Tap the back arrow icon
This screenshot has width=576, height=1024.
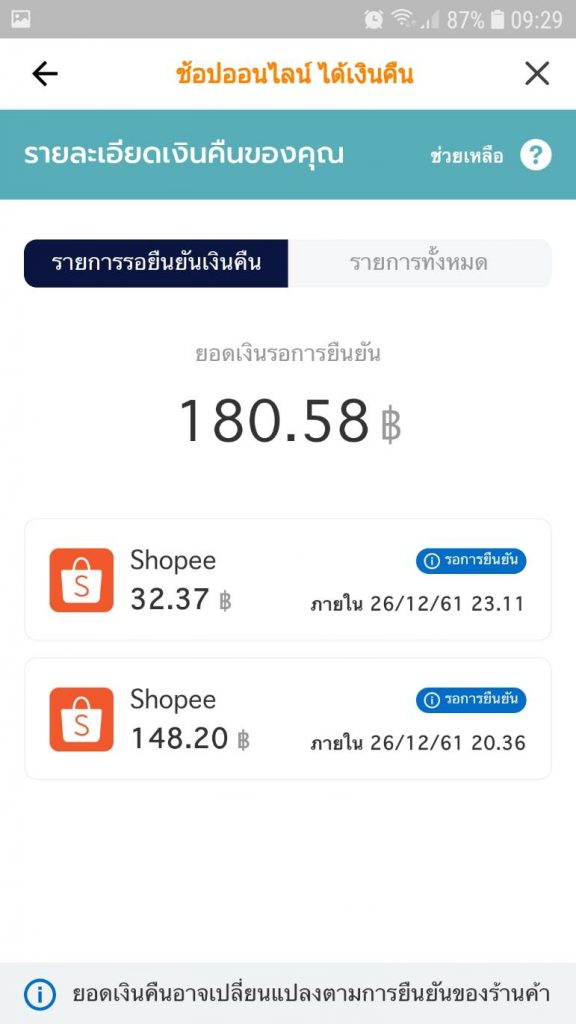(x=44, y=74)
